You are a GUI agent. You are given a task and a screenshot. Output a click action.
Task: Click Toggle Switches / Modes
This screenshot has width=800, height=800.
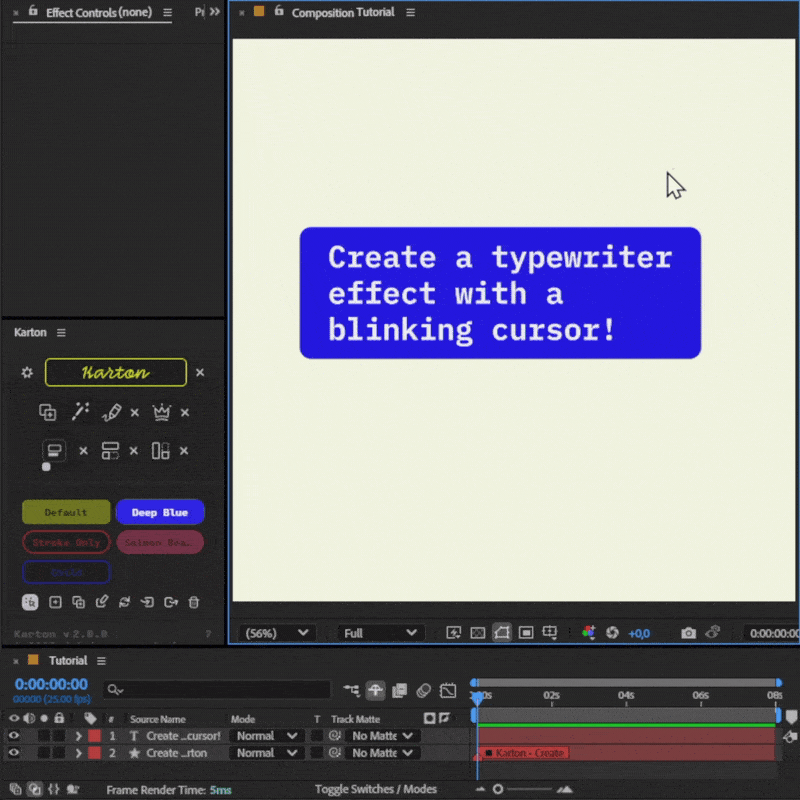click(x=376, y=788)
